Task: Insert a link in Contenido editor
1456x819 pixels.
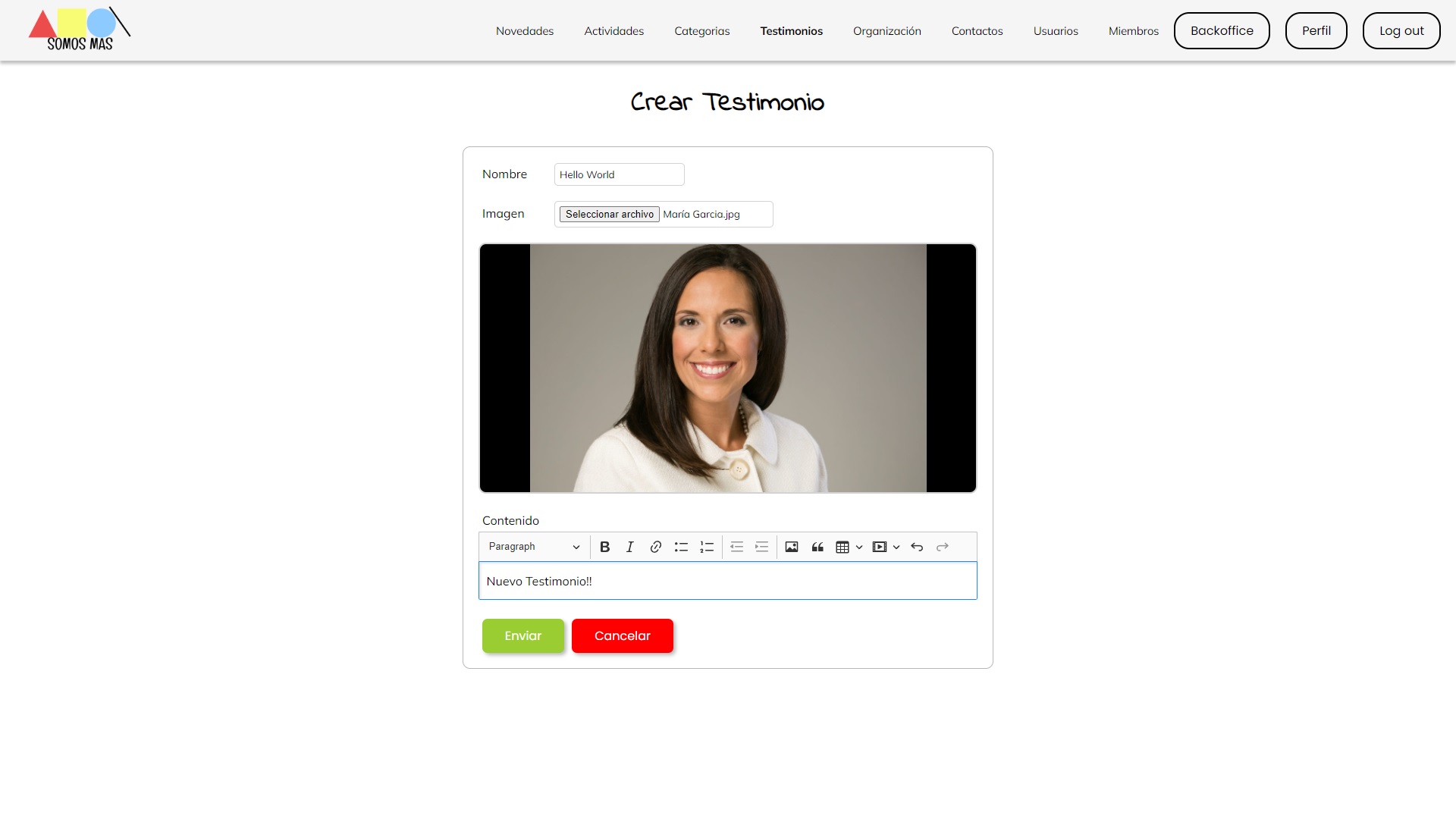Action: coord(655,547)
